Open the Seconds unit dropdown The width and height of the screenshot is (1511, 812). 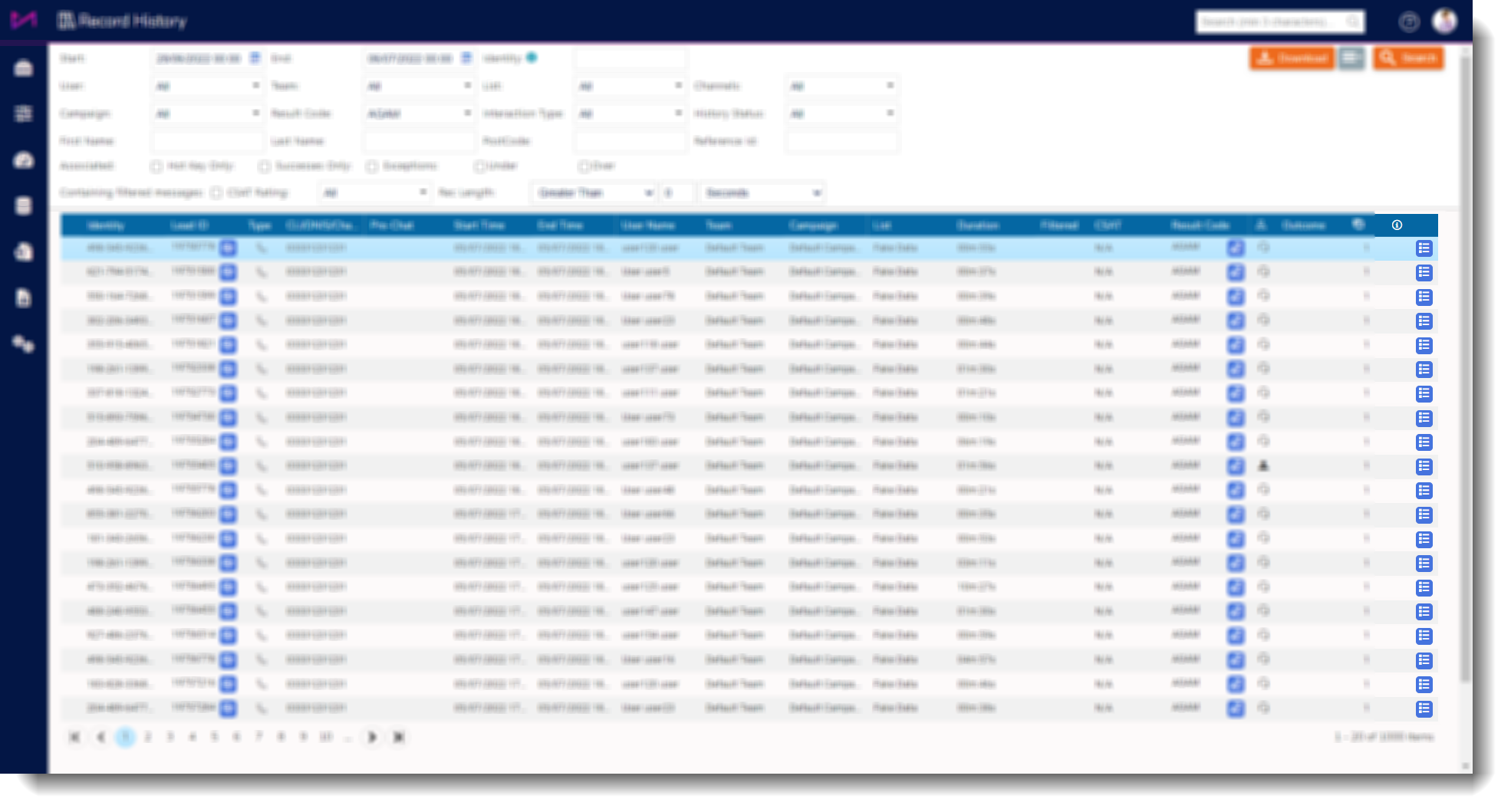762,192
